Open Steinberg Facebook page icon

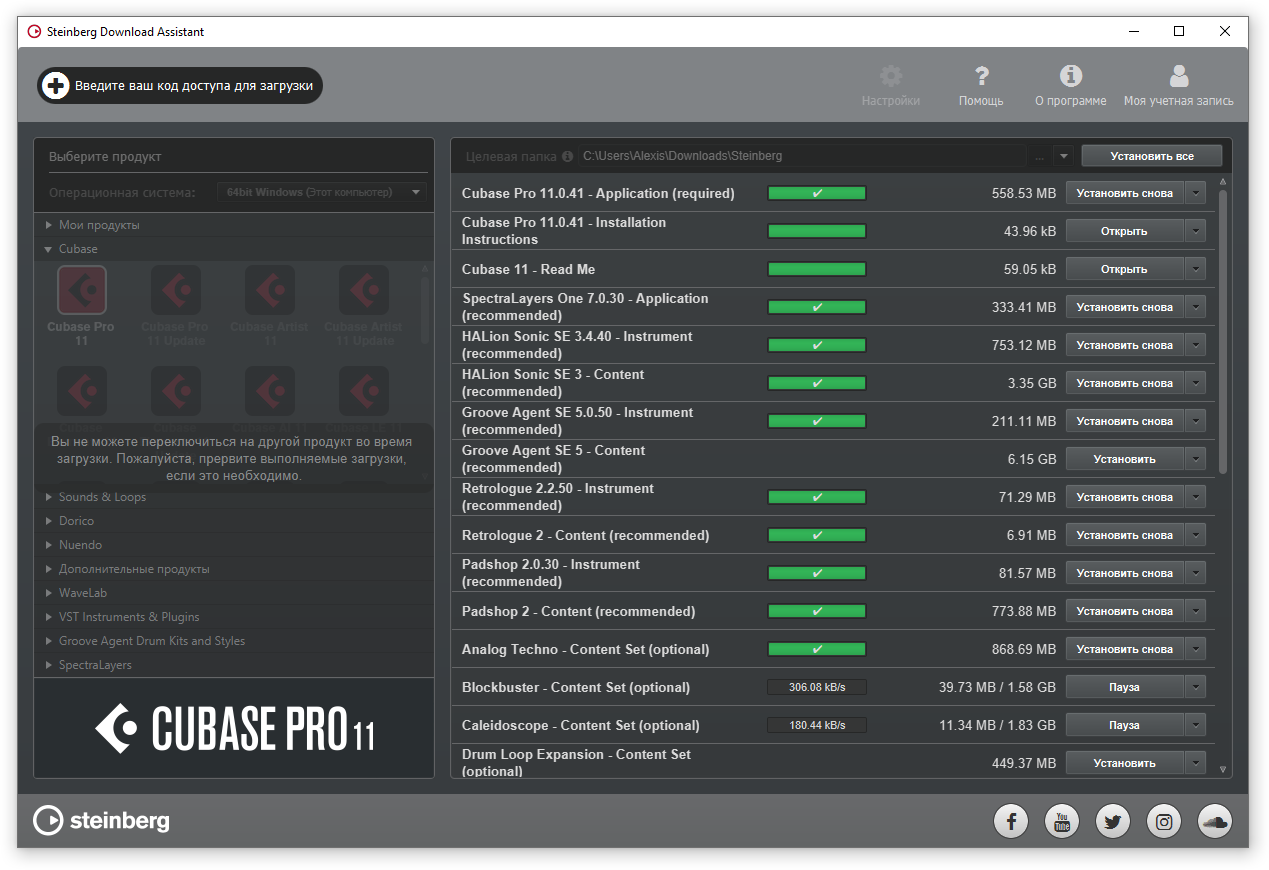click(x=1011, y=822)
